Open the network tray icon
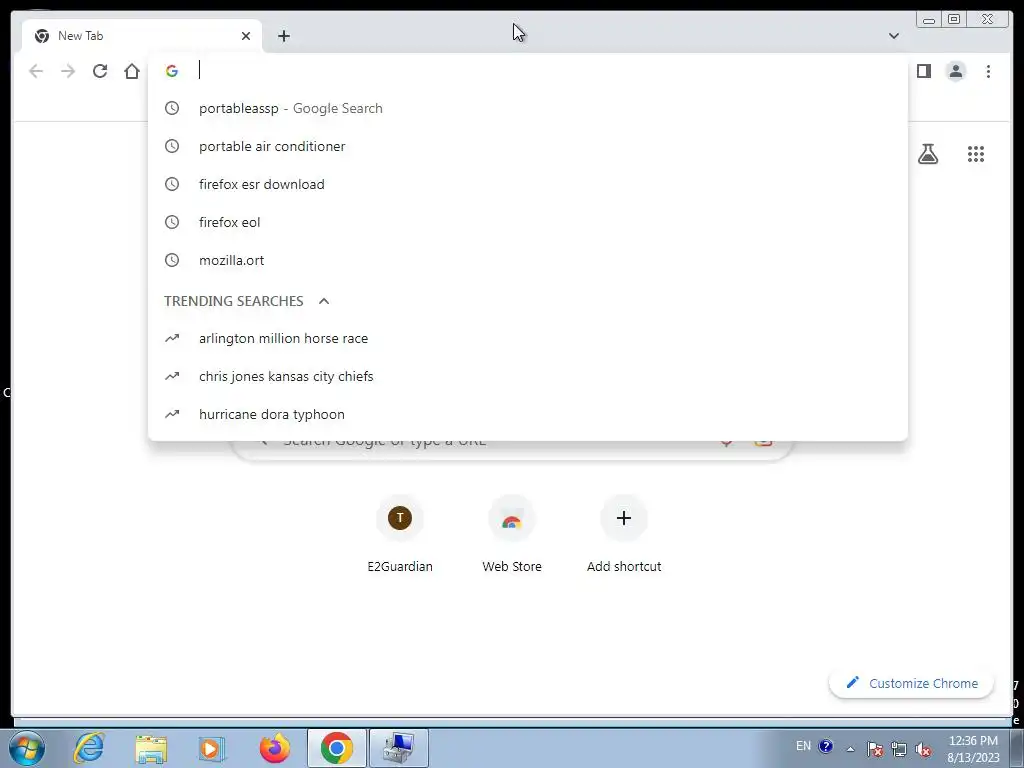This screenshot has width=1024, height=768. [x=899, y=749]
